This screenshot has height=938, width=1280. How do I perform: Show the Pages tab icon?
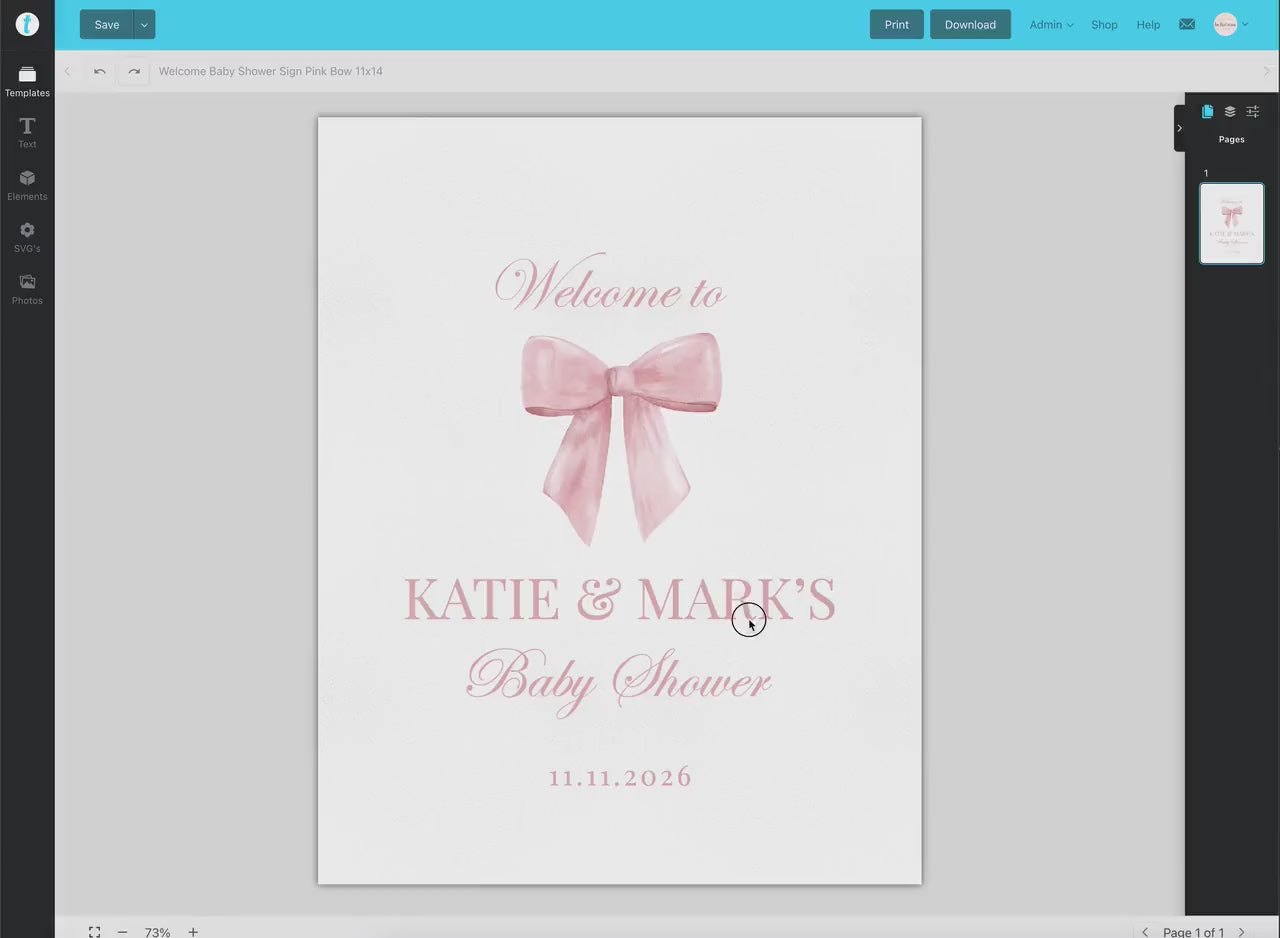coord(1208,112)
